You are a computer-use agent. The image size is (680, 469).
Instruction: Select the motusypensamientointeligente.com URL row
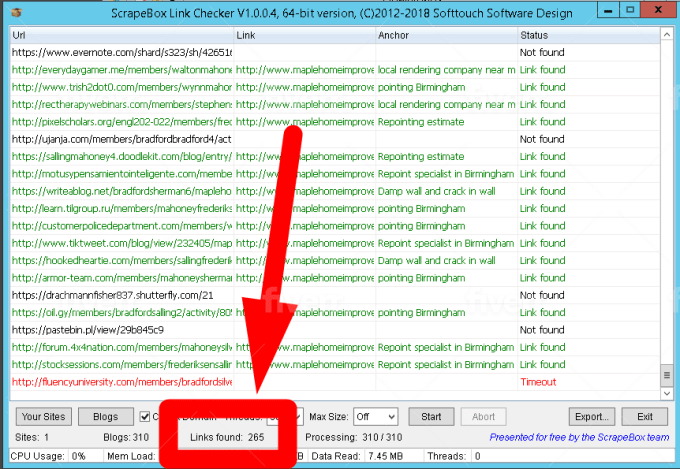(x=335, y=174)
